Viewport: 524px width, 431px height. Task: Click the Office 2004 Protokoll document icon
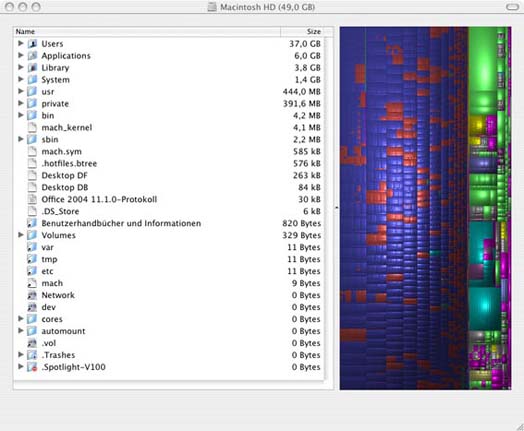32,199
